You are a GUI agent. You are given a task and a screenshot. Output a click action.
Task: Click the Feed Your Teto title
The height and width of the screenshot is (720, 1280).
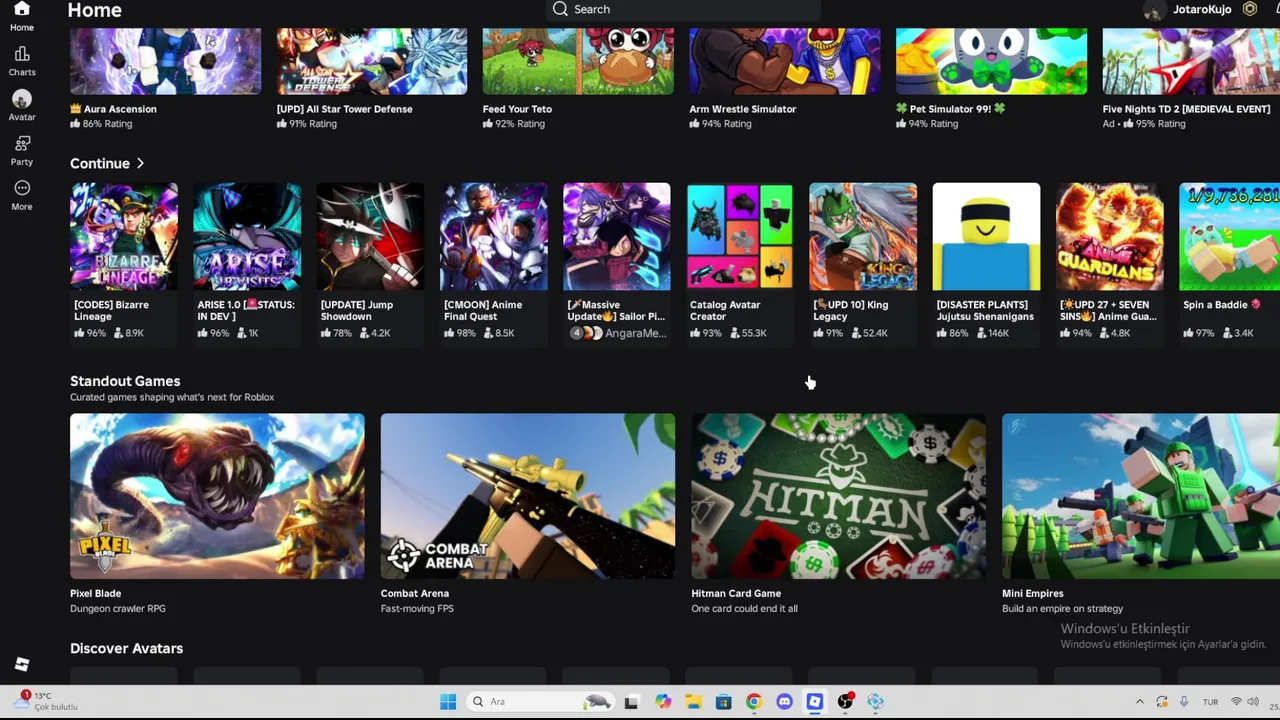click(x=517, y=109)
